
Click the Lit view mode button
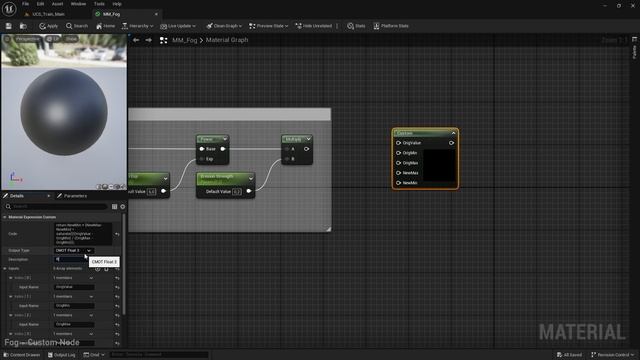(53, 39)
